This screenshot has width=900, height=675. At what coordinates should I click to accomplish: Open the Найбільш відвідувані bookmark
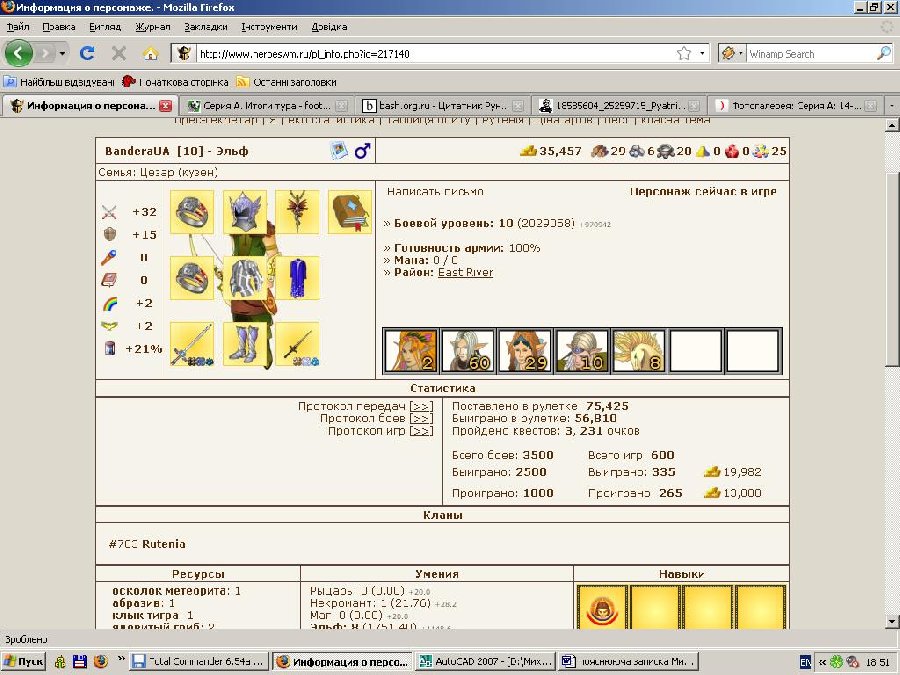coord(60,82)
